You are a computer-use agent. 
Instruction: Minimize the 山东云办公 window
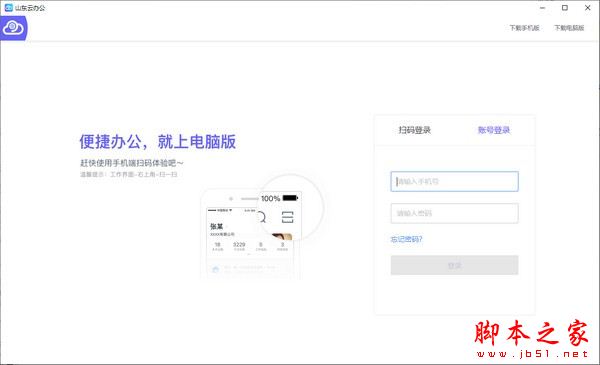point(543,8)
